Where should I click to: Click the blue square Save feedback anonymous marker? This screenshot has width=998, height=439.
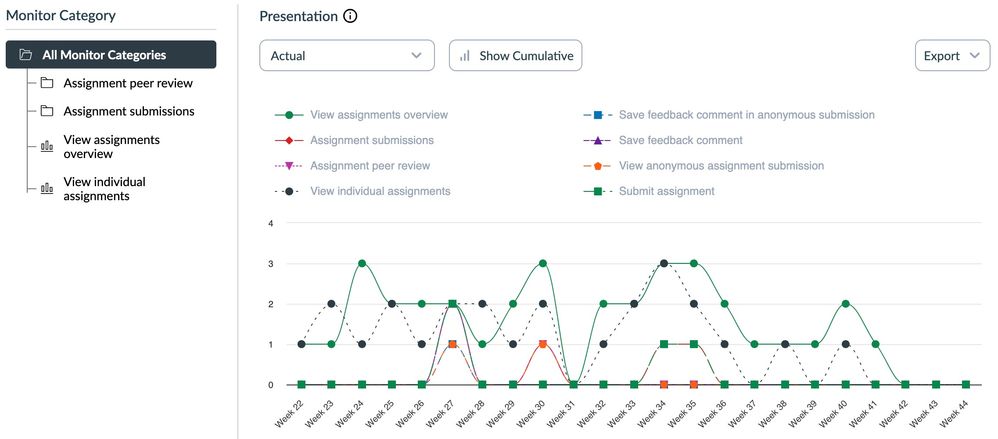tap(597, 115)
